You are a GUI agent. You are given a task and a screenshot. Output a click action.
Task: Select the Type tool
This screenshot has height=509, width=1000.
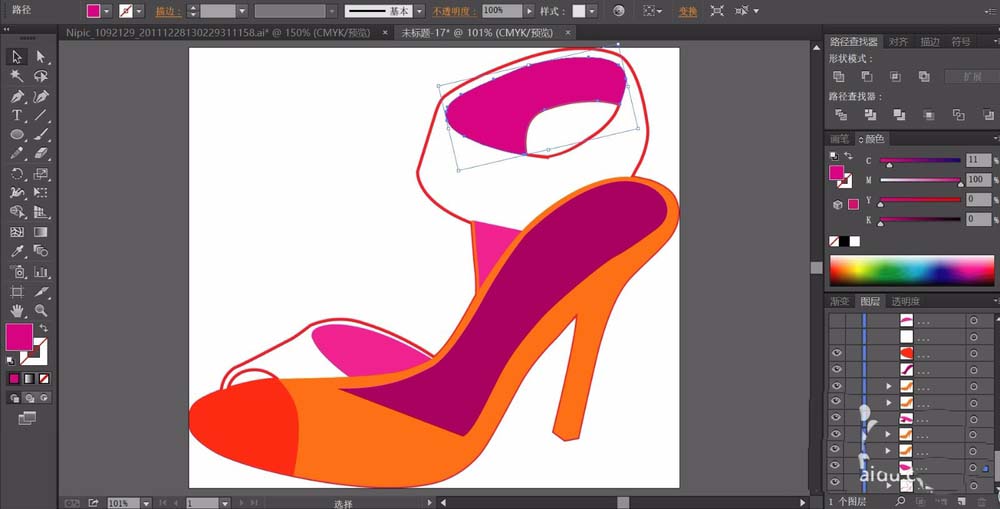17,116
